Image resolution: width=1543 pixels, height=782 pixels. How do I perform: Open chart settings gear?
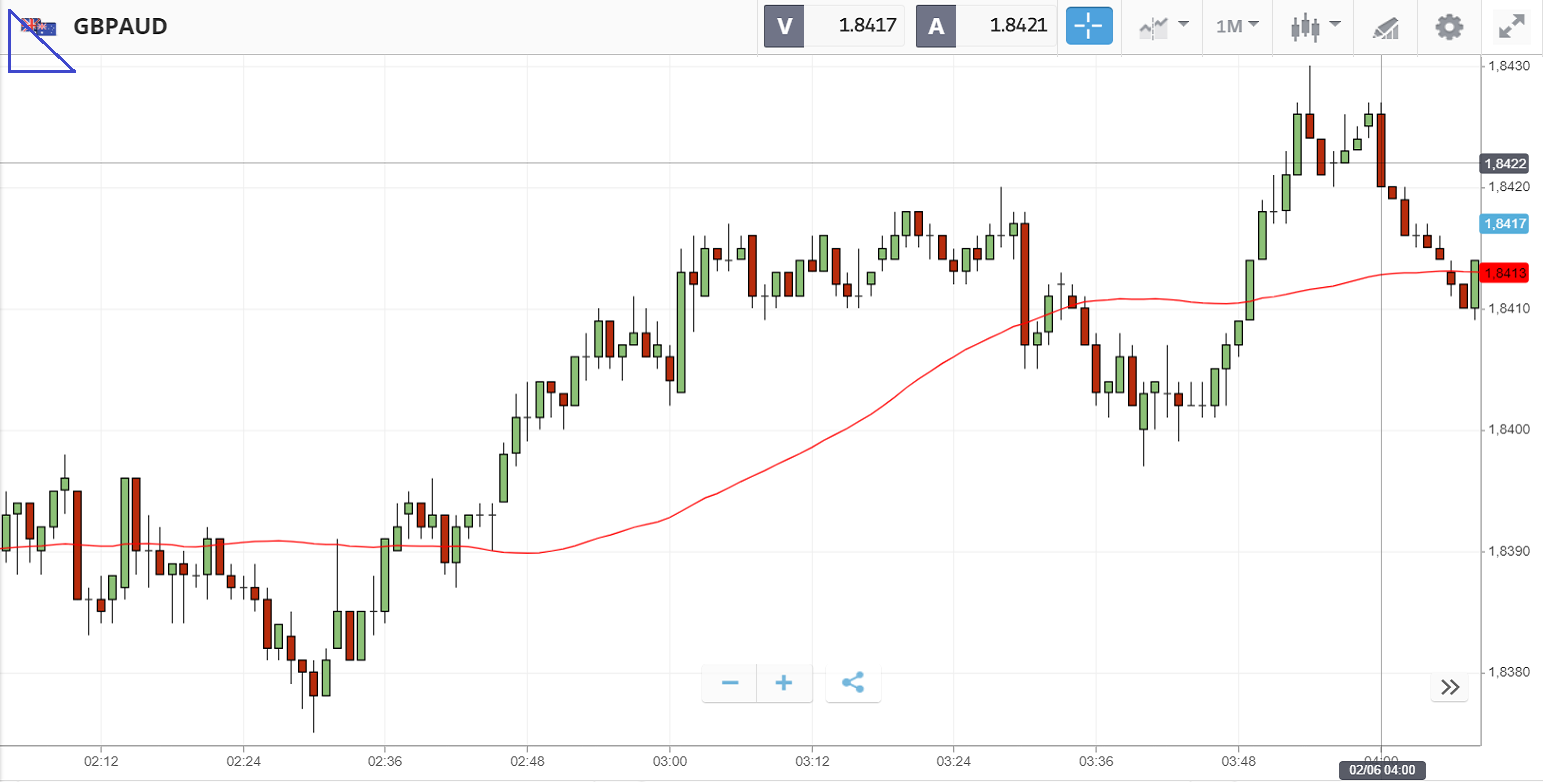coord(1449,26)
